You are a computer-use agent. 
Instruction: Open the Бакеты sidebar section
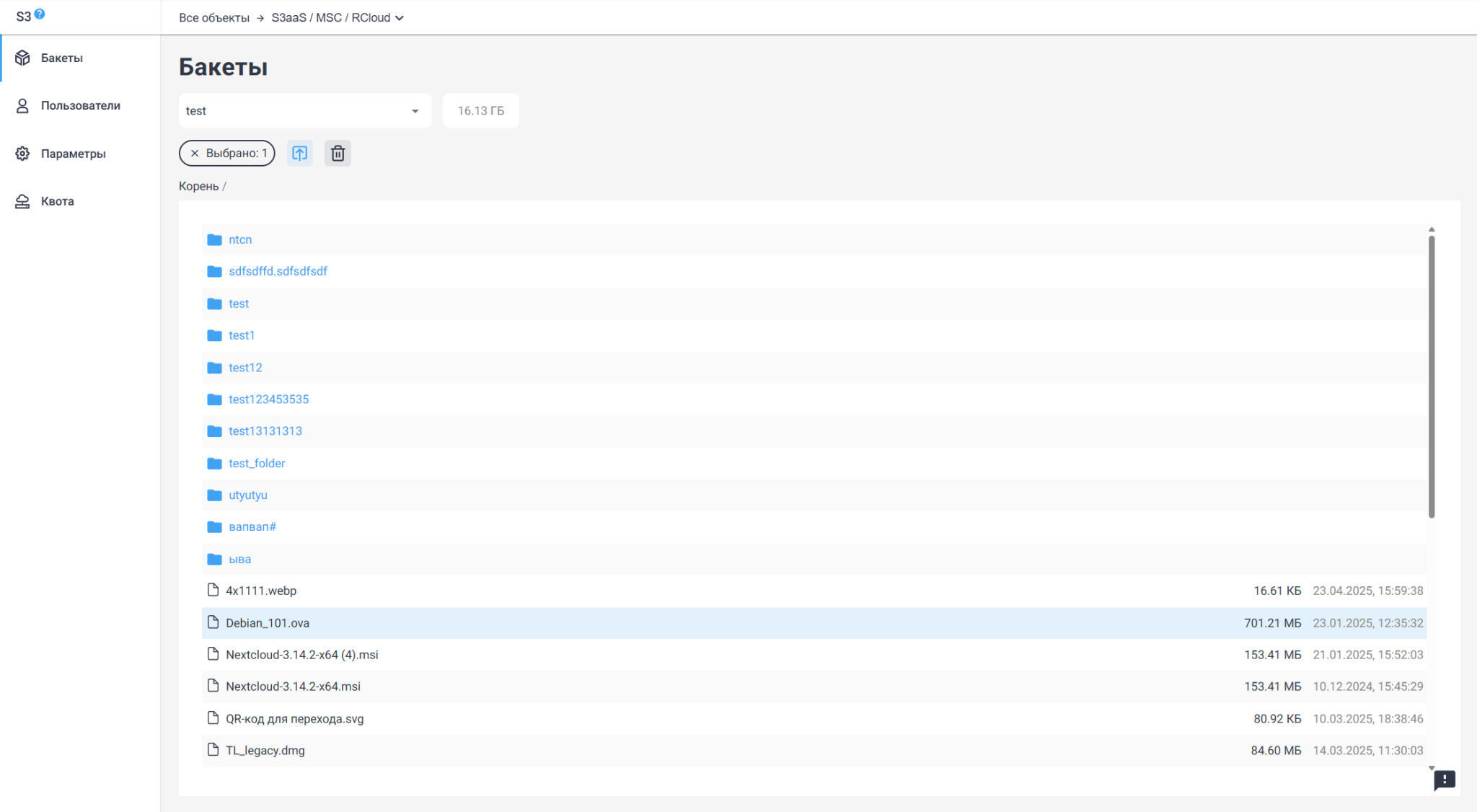[61, 58]
